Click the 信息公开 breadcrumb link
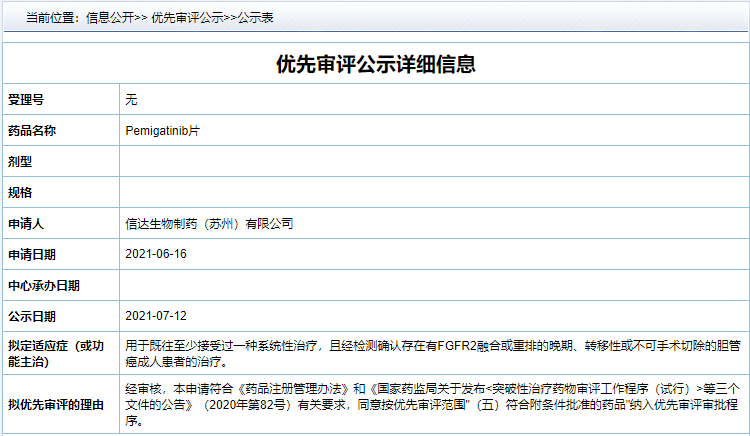The height and width of the screenshot is (436, 750). [x=109, y=18]
